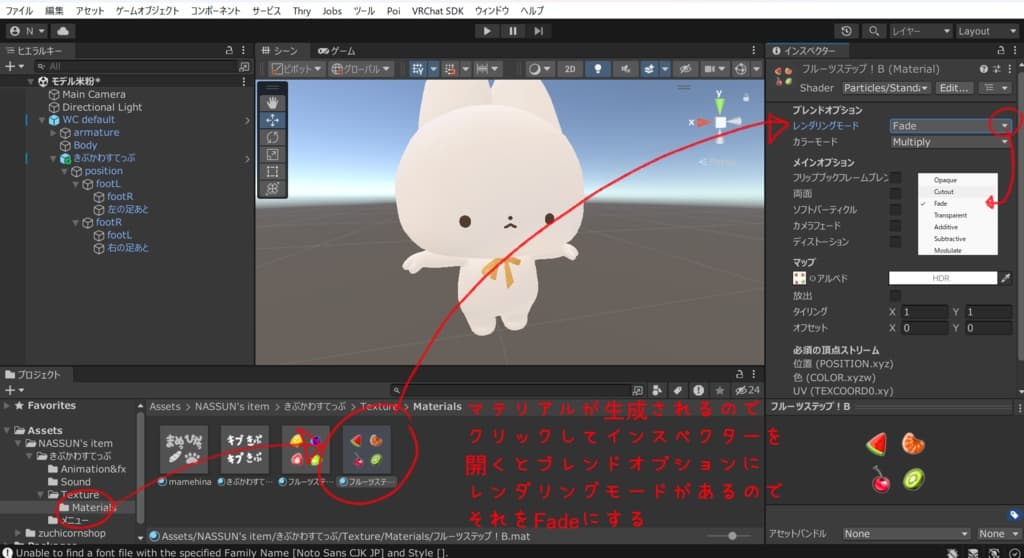Lock the Inspector panel
The image size is (1024, 558).
[x=1000, y=50]
